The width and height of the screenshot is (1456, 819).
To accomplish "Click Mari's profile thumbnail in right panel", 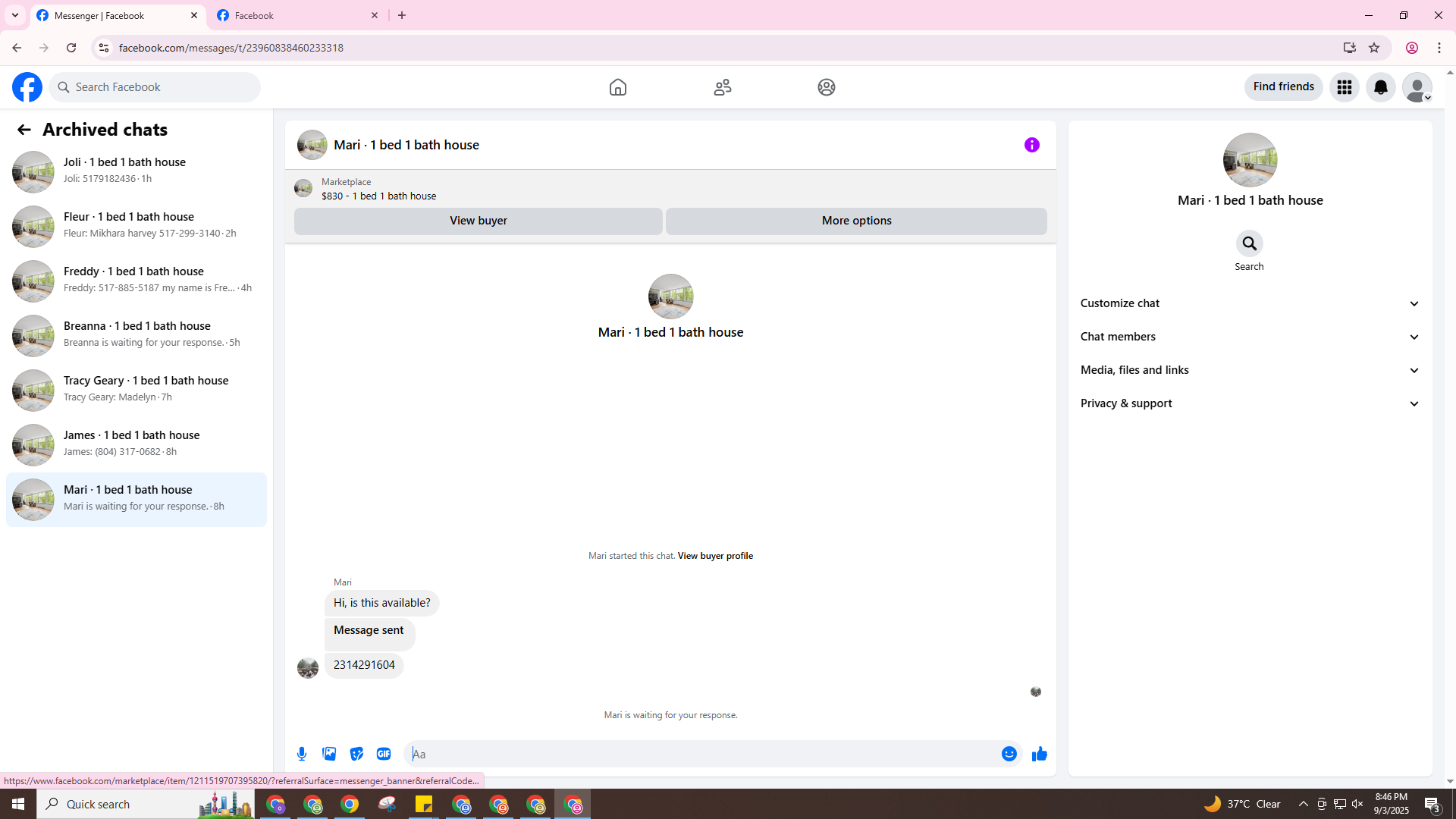I will click(x=1250, y=160).
